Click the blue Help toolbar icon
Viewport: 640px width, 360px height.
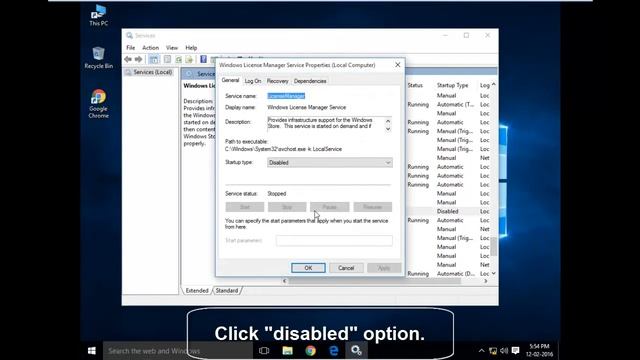pyautogui.click(x=203, y=60)
